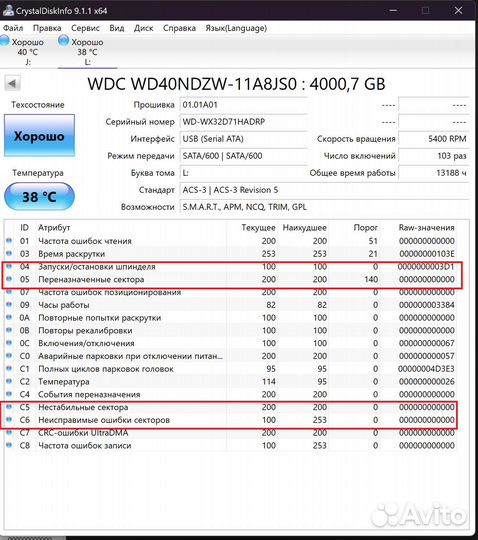This screenshot has width=478, height=540.
Task: Click status dot for attribute 05
Action: tap(9, 279)
